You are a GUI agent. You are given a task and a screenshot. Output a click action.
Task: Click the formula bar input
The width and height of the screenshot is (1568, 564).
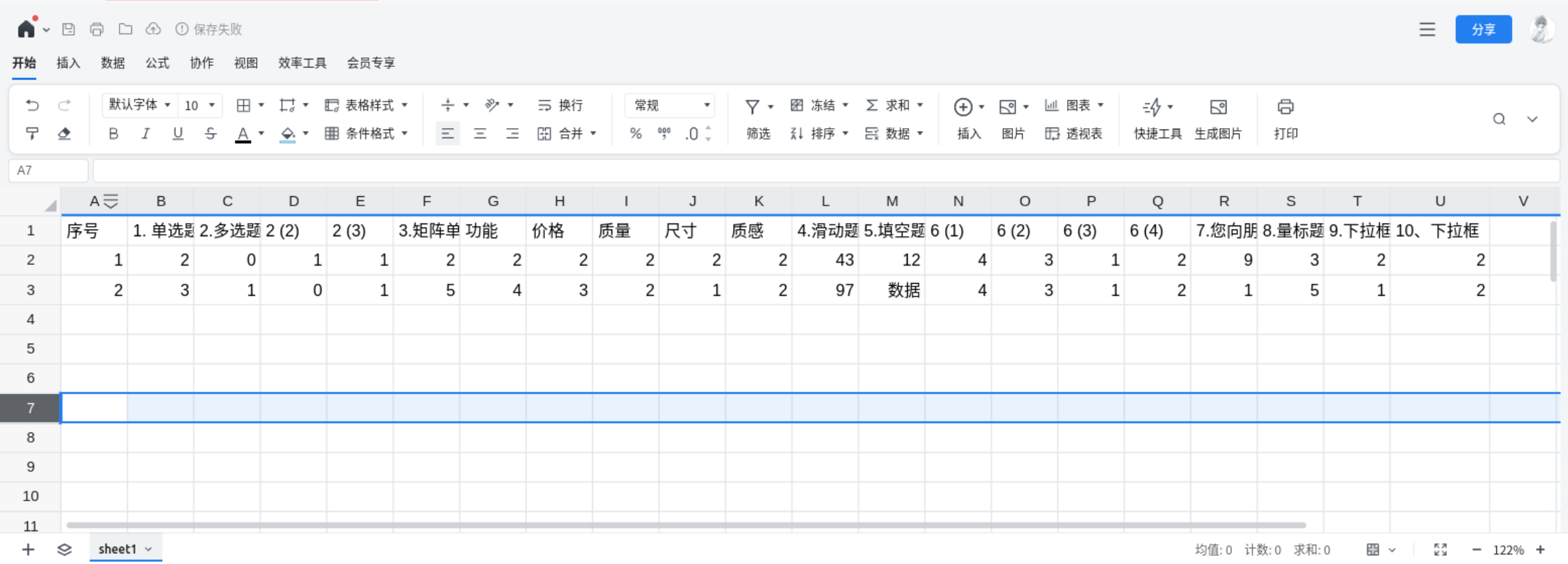click(x=826, y=171)
